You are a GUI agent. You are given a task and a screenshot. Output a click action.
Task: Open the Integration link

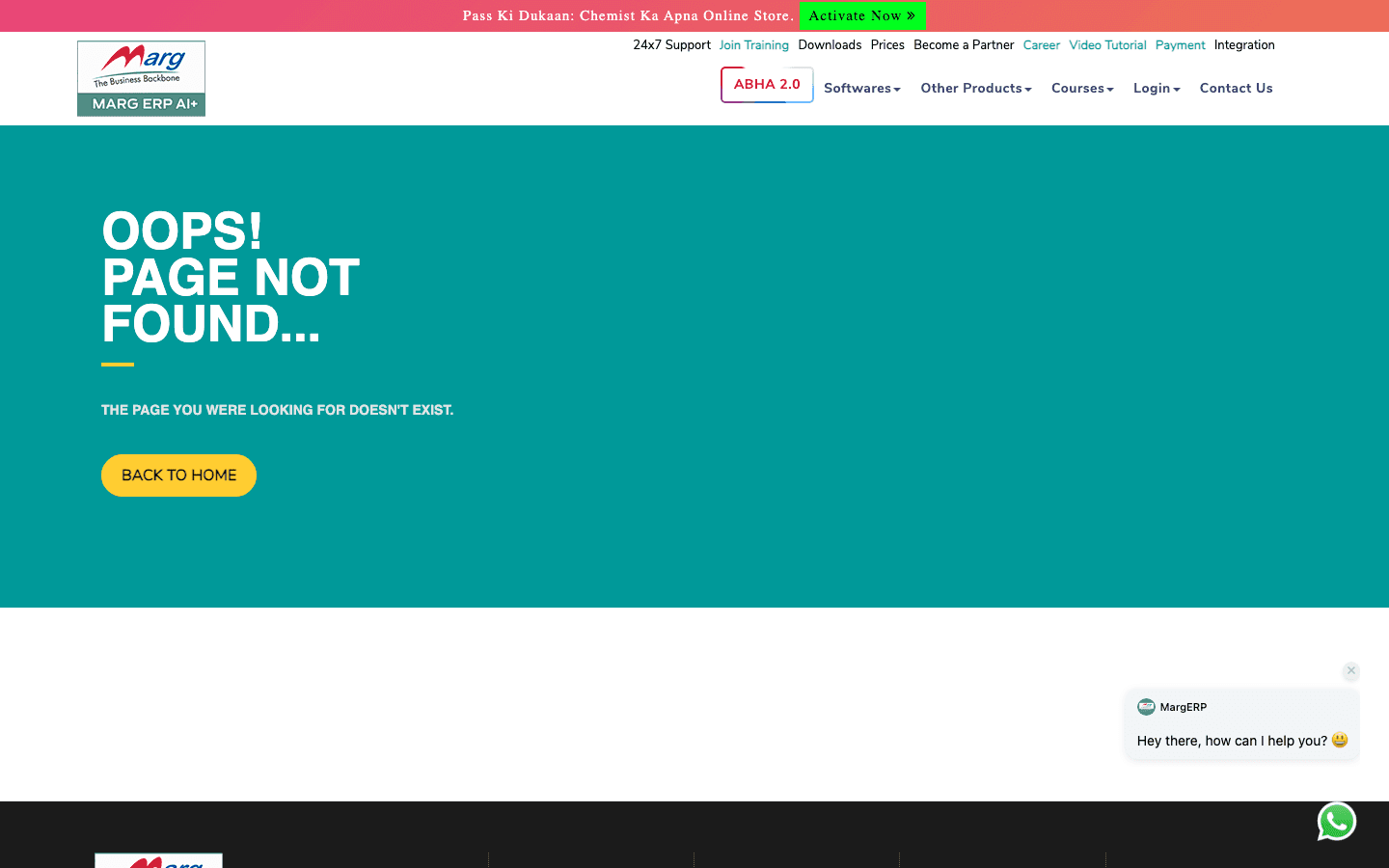coord(1244,45)
